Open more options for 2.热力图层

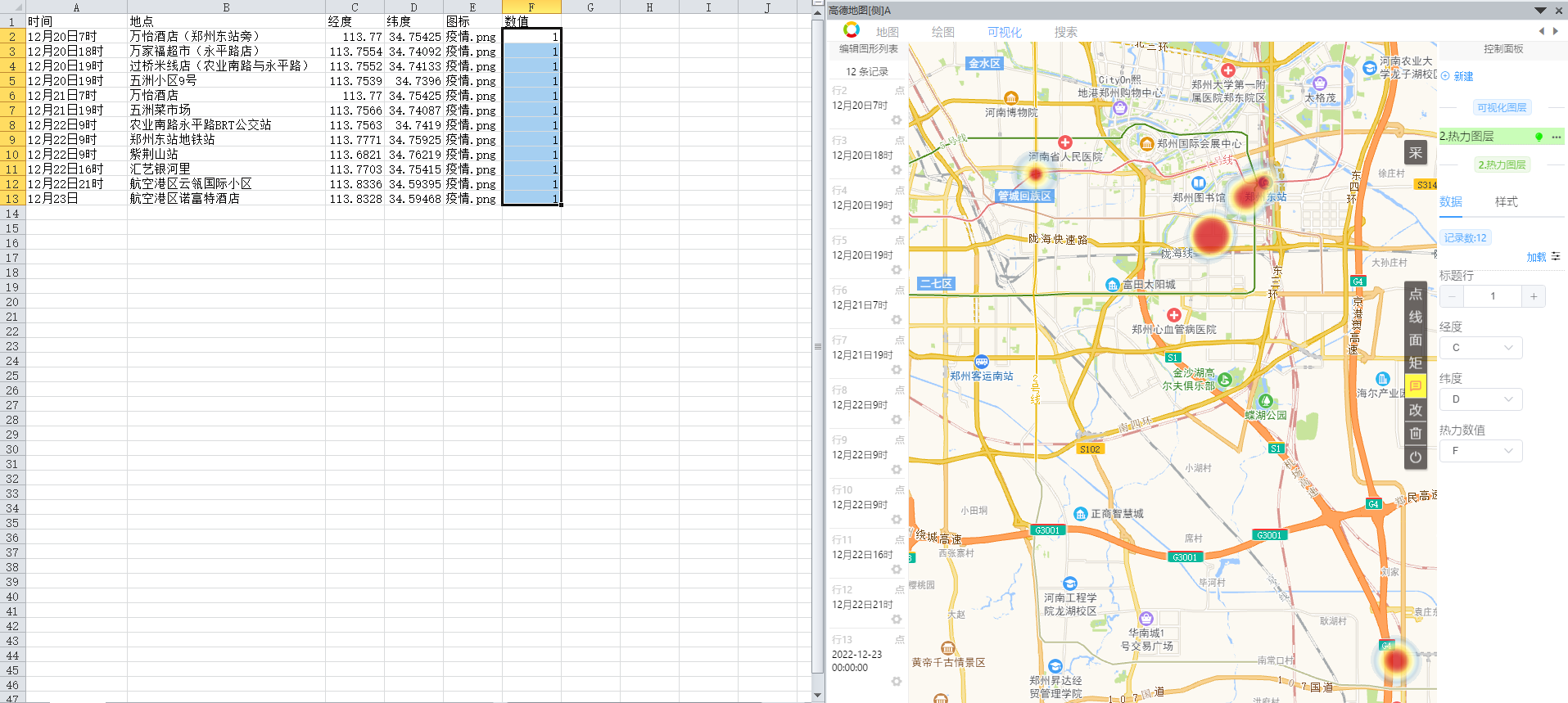(x=1556, y=137)
